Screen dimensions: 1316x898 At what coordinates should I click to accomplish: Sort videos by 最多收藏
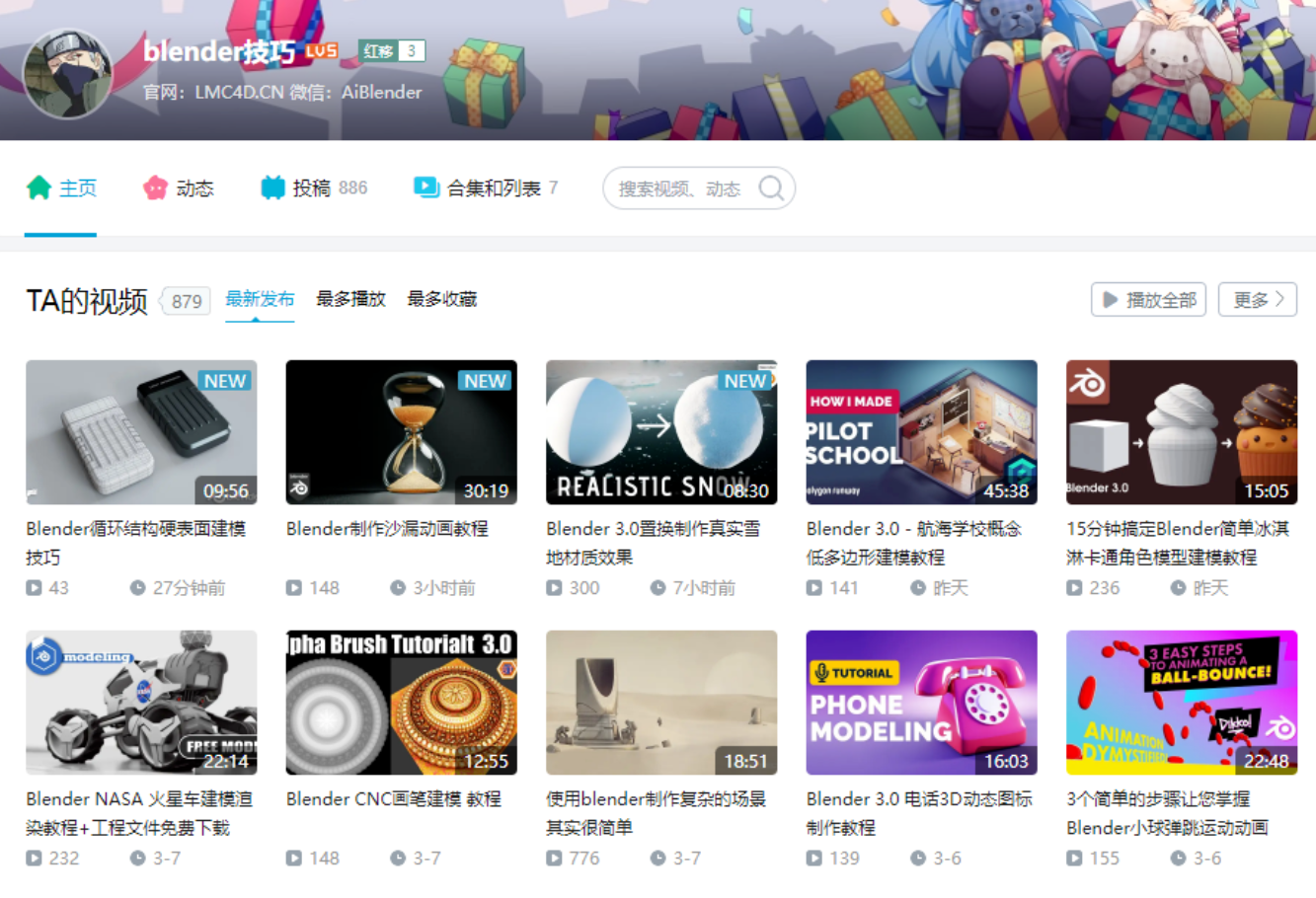tap(442, 299)
